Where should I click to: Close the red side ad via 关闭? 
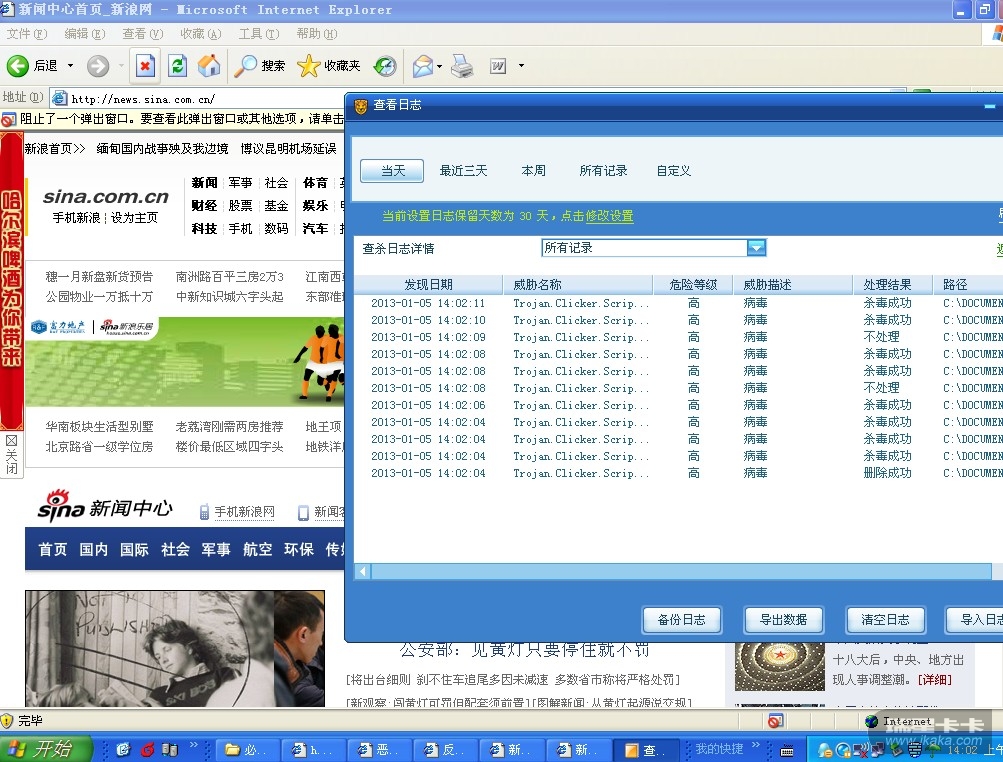[12, 455]
